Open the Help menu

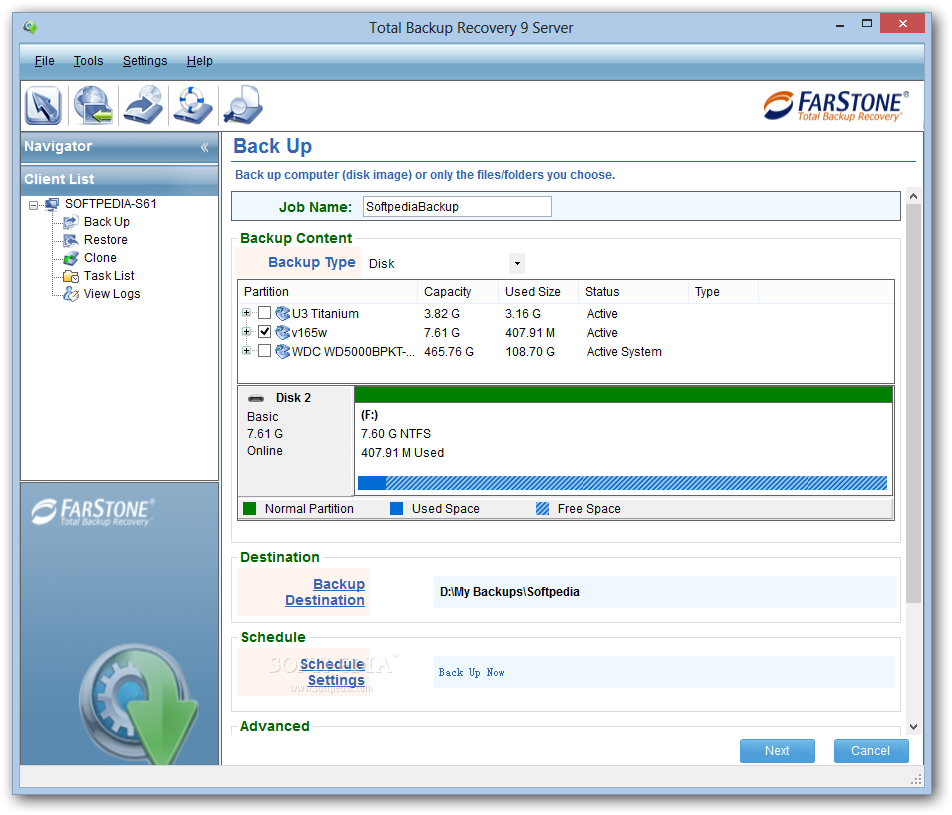click(x=199, y=61)
